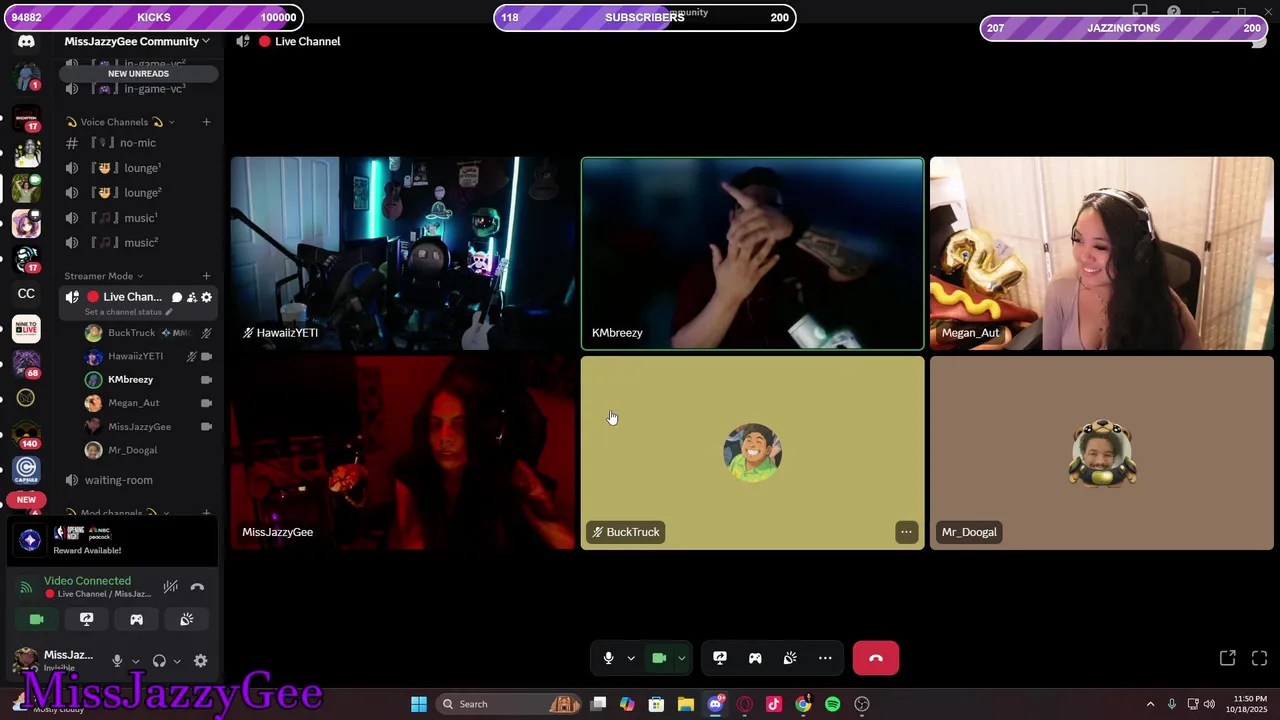Open the server icon with badge 68
The height and width of the screenshot is (720, 1280).
point(26,363)
